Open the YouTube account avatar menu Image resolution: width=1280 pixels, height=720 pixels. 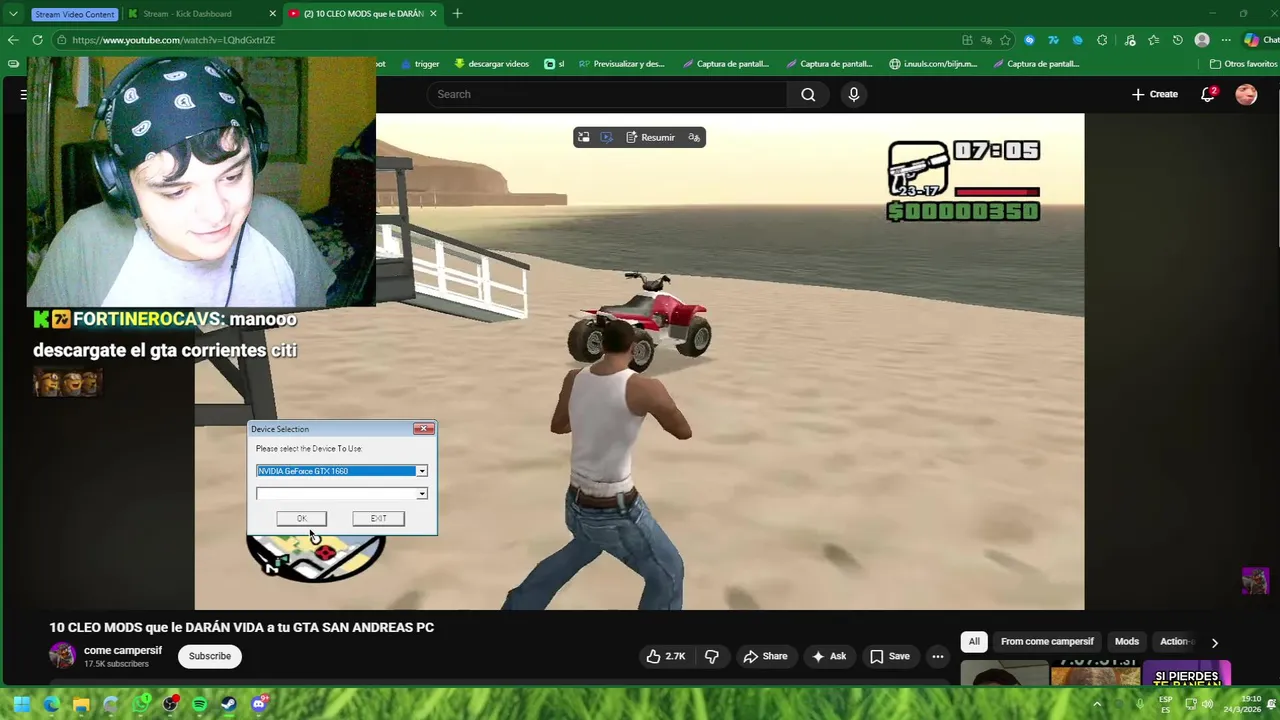pos(1246,94)
